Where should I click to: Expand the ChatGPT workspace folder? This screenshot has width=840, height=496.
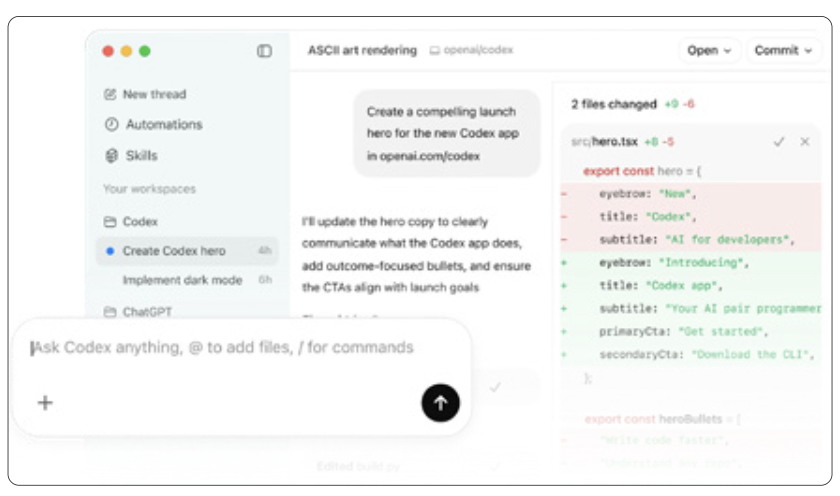pyautogui.click(x=147, y=312)
